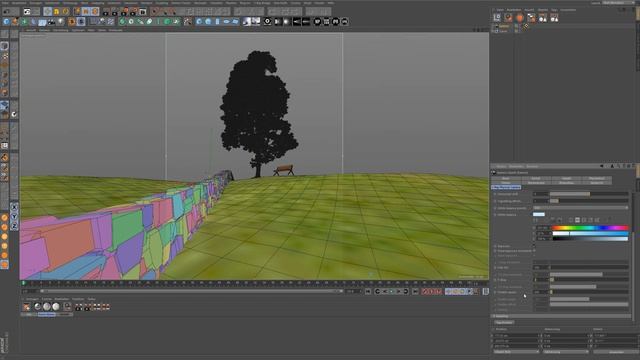Toggle Y axis lock in left palette
The width and height of the screenshot is (640, 360).
tap(14, 216)
